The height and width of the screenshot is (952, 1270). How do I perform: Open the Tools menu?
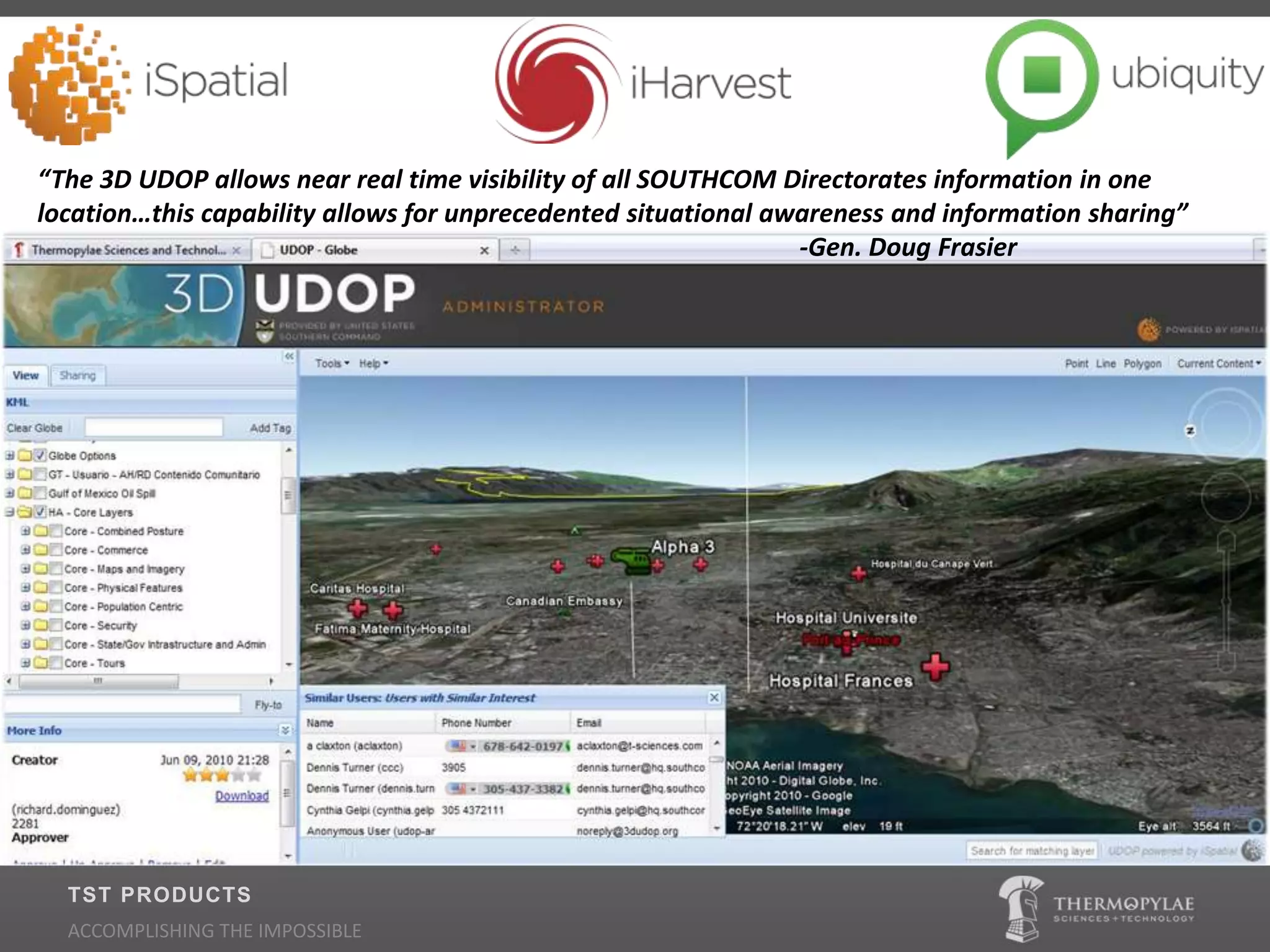coord(332,364)
